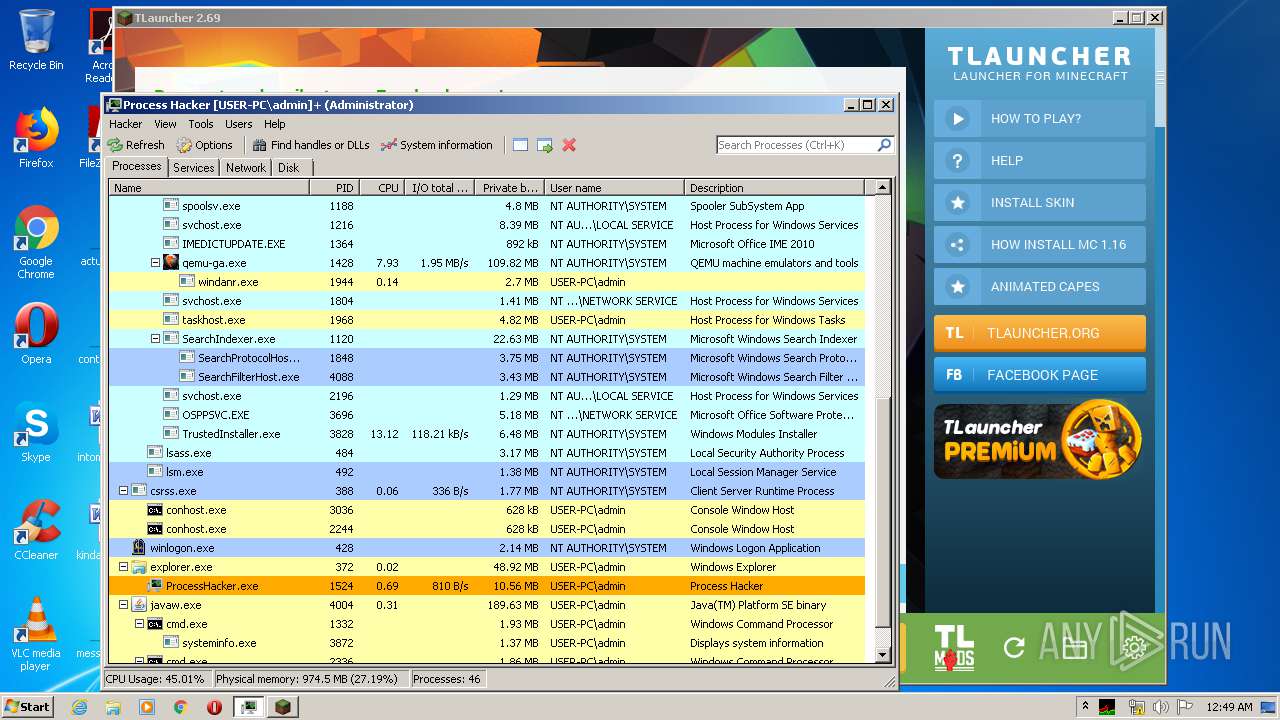Screen dimensions: 1280x720
Task: Focus the Search Processes input field
Action: coord(797,145)
